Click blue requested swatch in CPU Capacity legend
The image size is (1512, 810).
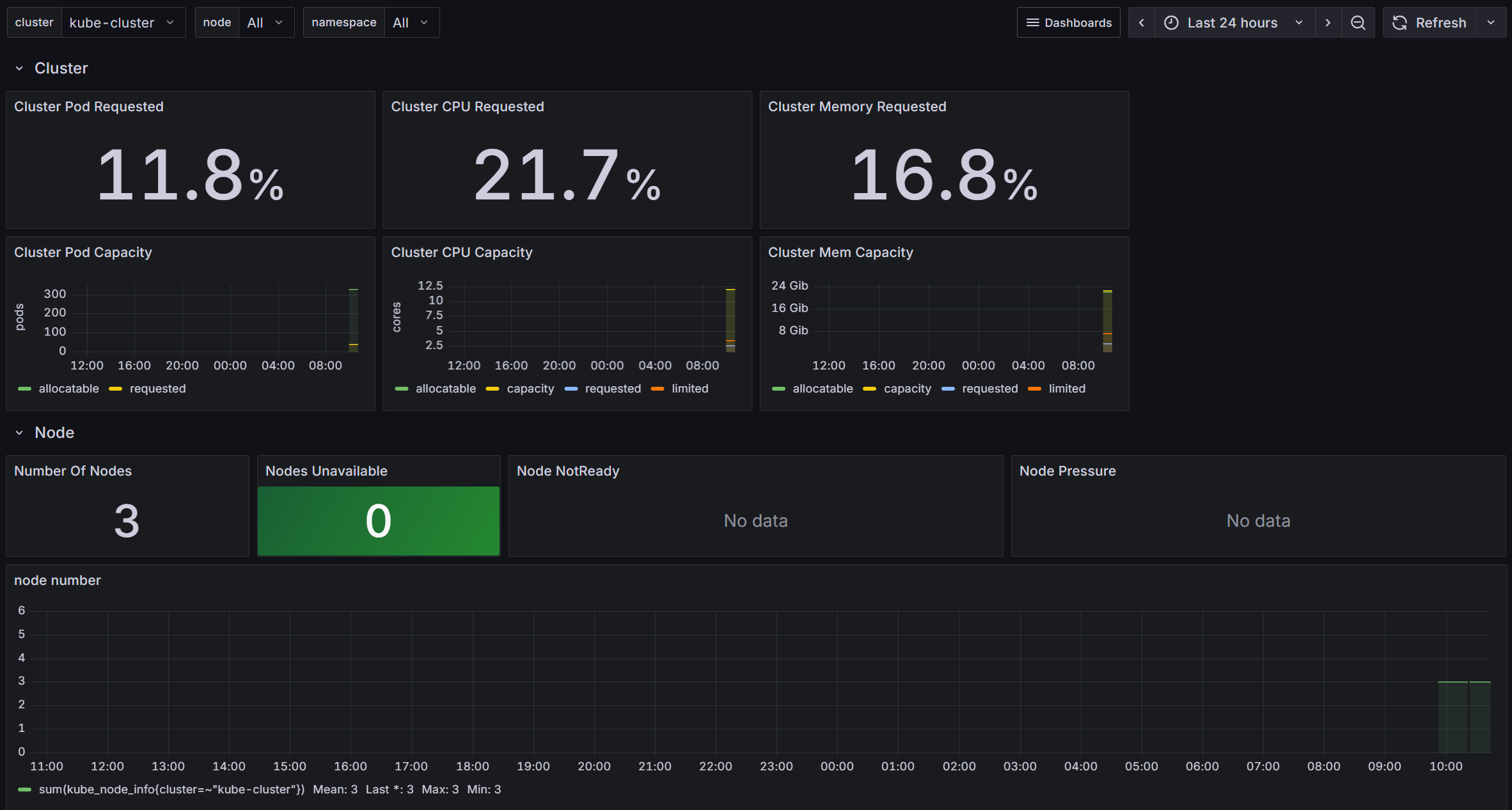pyautogui.click(x=571, y=389)
